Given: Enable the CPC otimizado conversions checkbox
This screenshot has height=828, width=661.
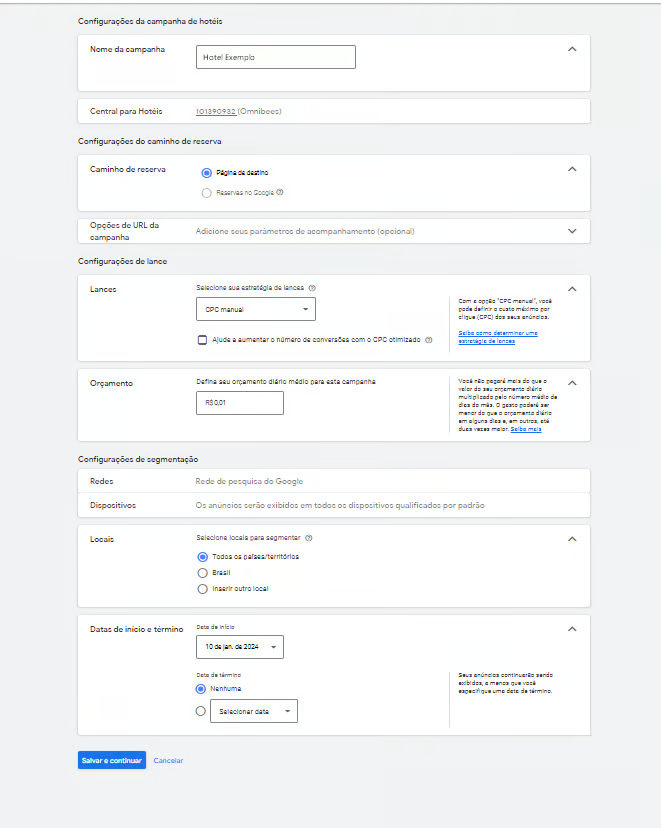Looking at the screenshot, I should (x=202, y=340).
